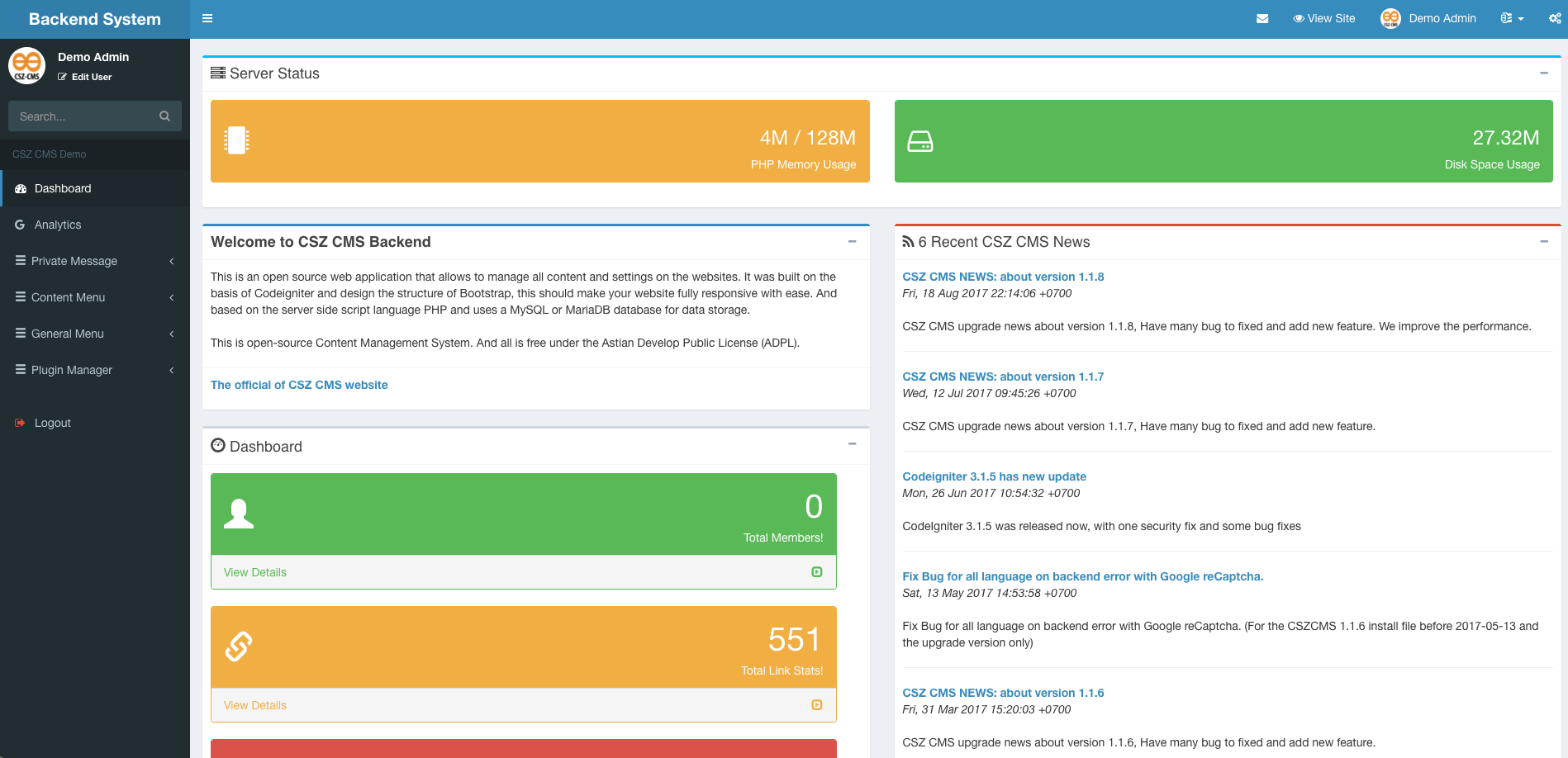Click arrow icon in Total Members footer
The image size is (1568, 758).
817,572
